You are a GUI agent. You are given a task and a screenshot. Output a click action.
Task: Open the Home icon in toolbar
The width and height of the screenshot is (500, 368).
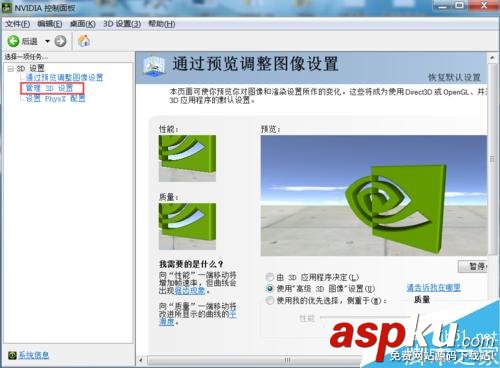[84, 41]
